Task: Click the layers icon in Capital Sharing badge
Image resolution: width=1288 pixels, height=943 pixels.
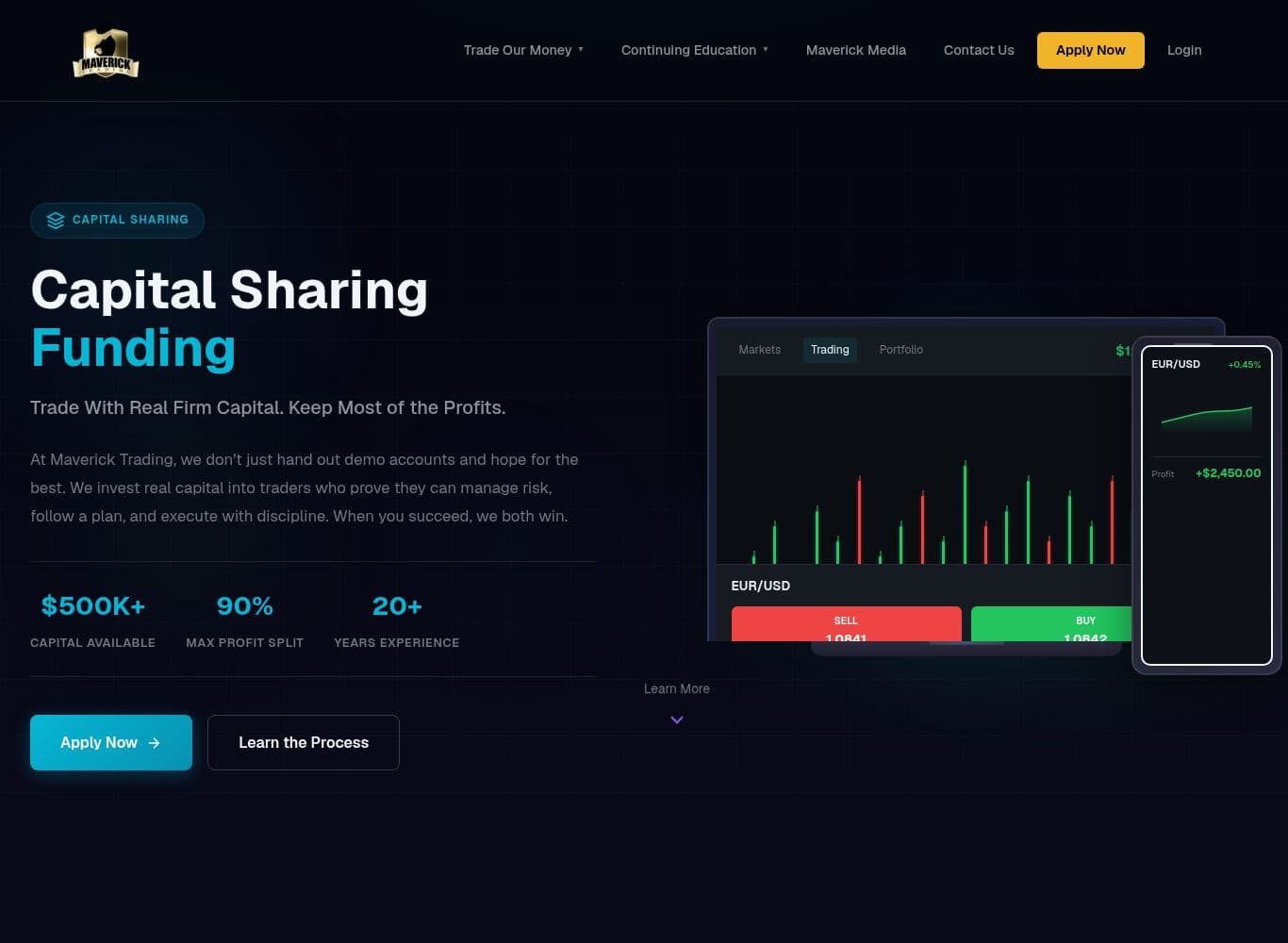Action: (x=56, y=220)
